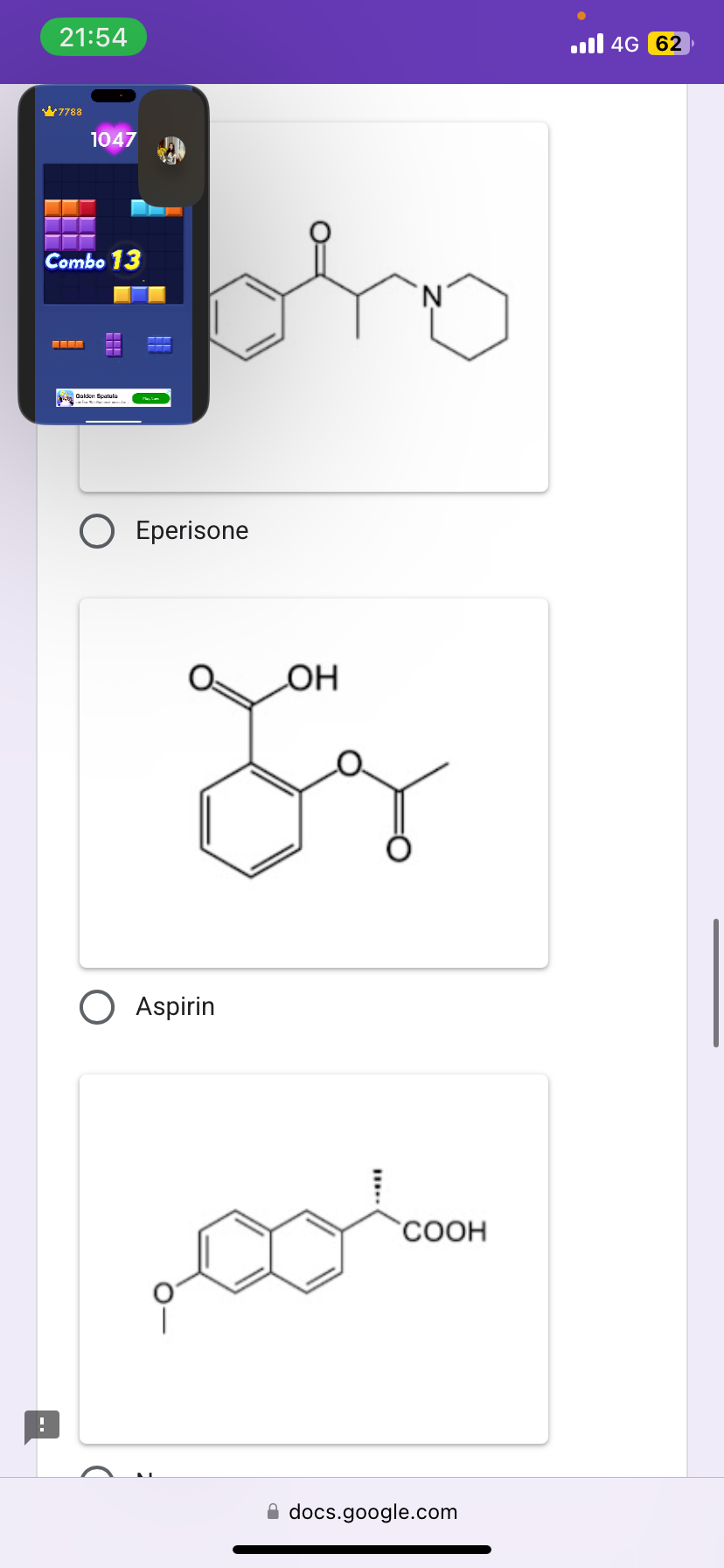Tap the circular video call participant bubble
This screenshot has height=1568, width=724.
(172, 150)
